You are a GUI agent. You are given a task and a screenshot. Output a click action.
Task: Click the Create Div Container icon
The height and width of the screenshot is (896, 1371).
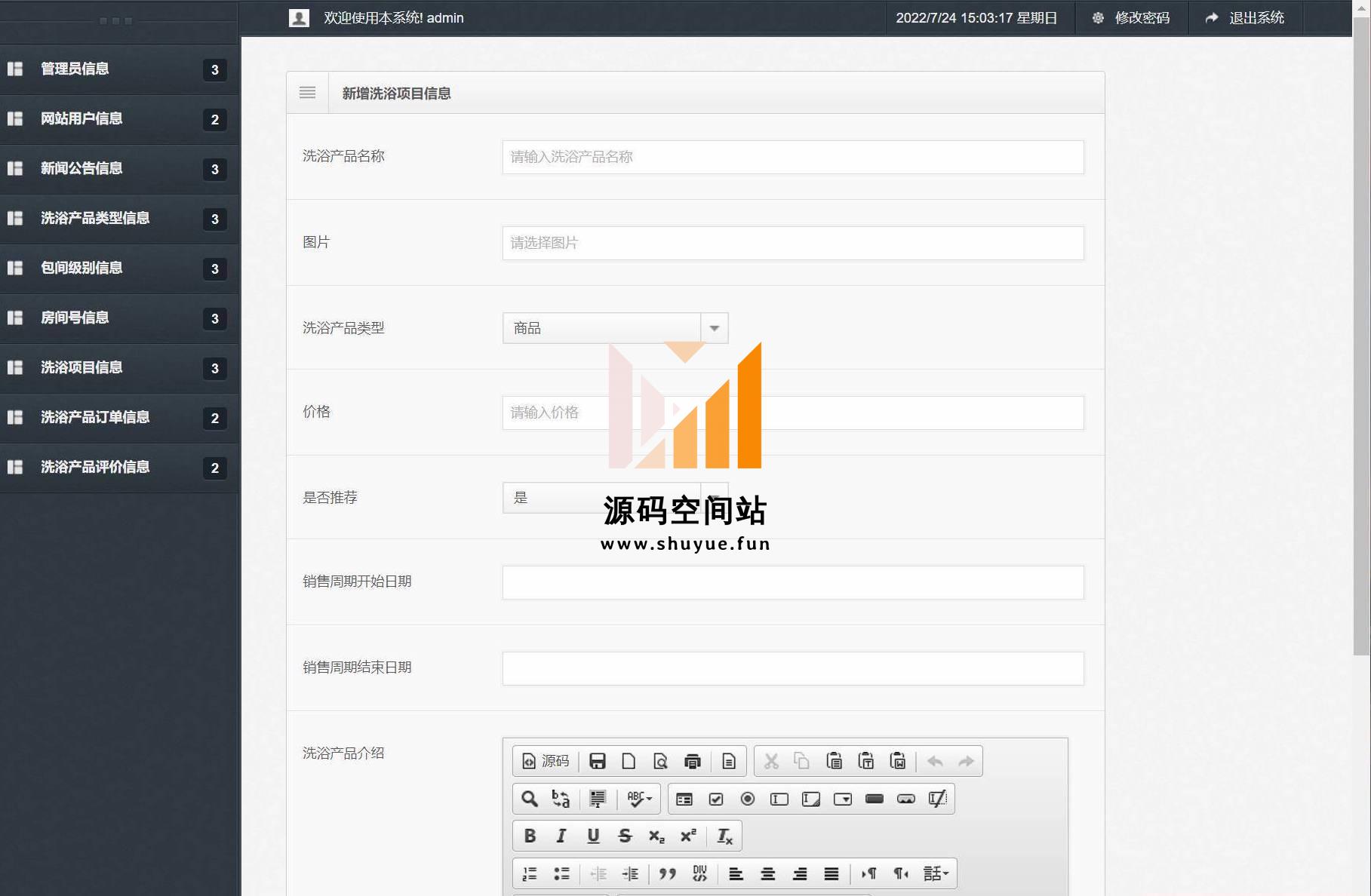(x=699, y=873)
